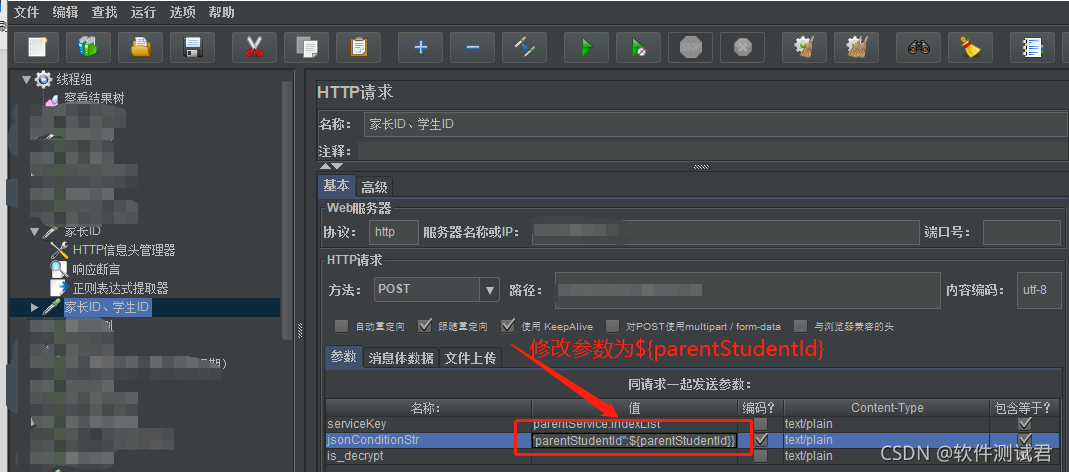The width and height of the screenshot is (1069, 472).
Task: Stop the running test
Action: coord(690,48)
